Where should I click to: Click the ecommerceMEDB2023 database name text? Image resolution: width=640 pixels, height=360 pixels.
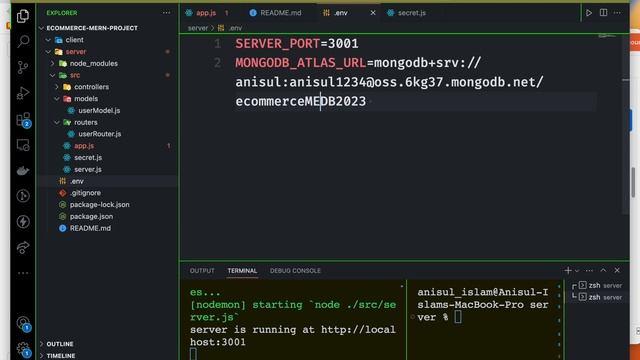[x=300, y=101]
